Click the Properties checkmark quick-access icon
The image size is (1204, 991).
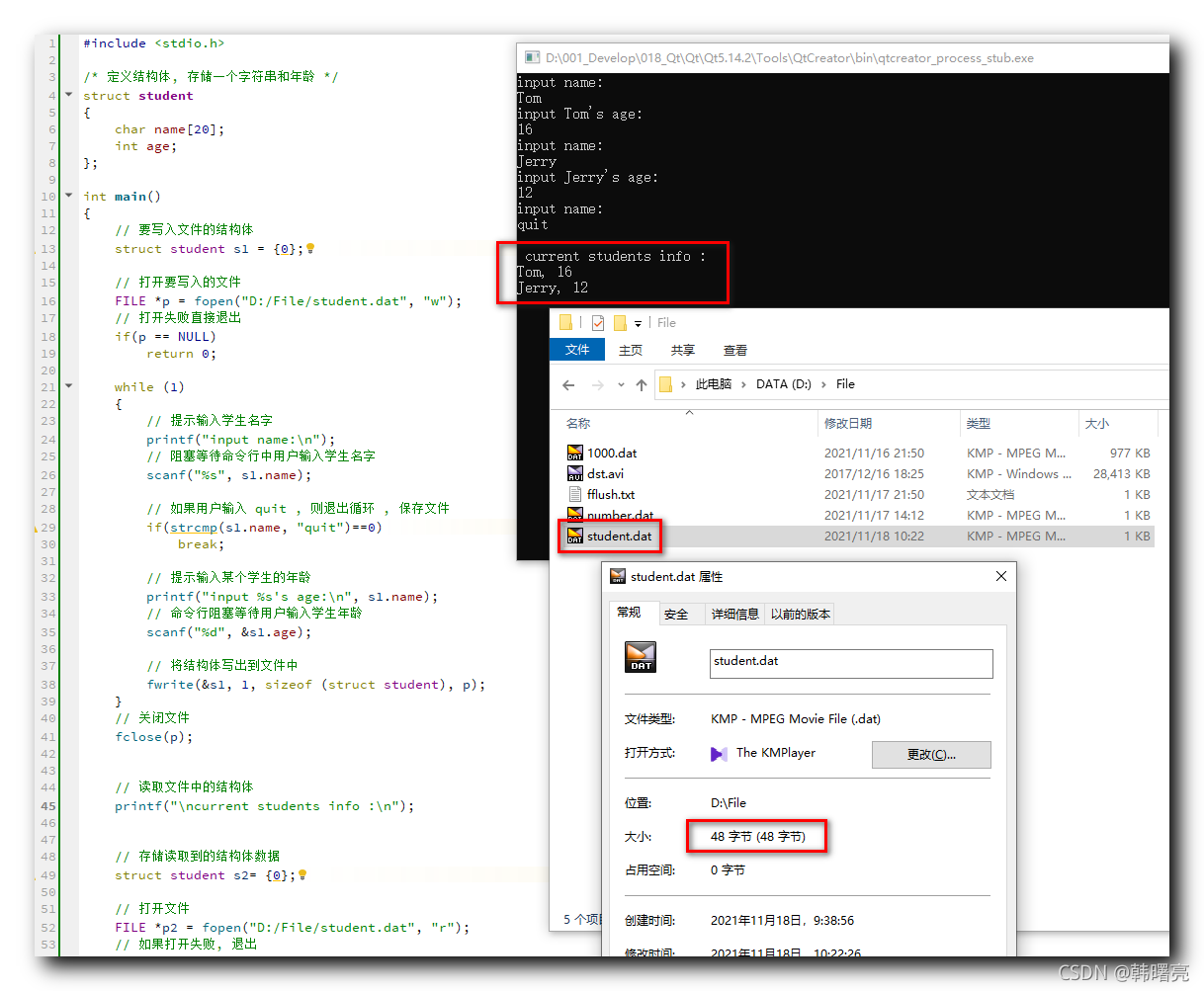coord(597,322)
